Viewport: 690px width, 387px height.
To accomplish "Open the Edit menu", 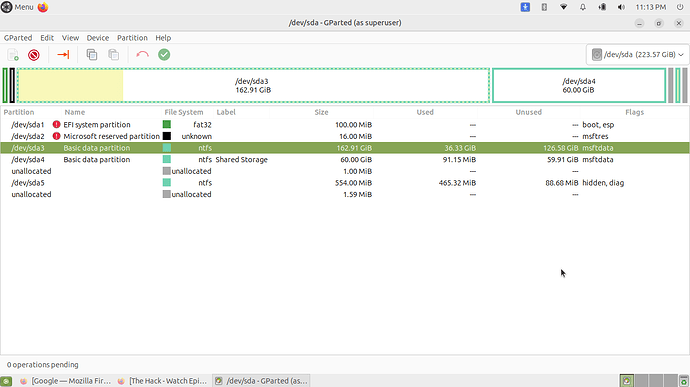I will tap(47, 38).
